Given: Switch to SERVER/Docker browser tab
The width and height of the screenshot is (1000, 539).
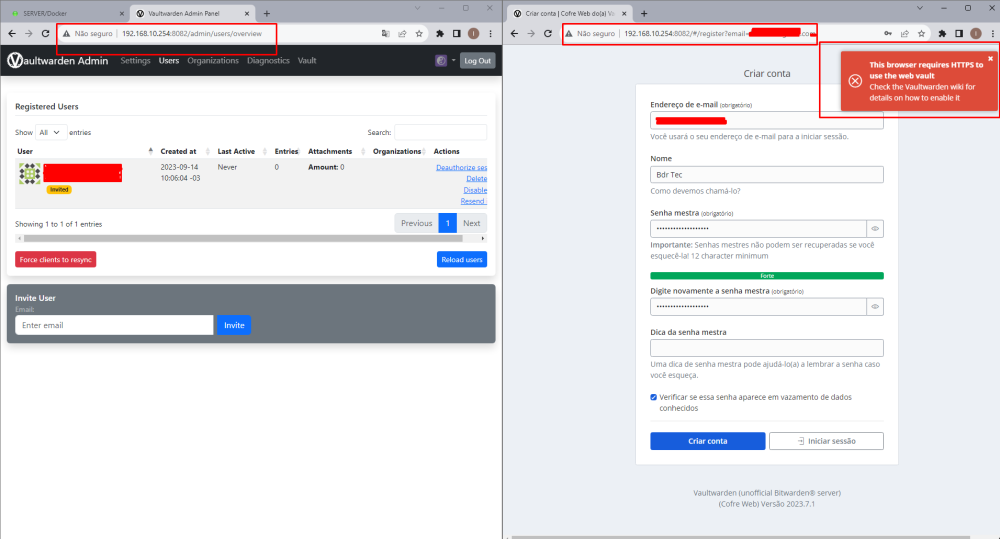Looking at the screenshot, I should [65, 13].
